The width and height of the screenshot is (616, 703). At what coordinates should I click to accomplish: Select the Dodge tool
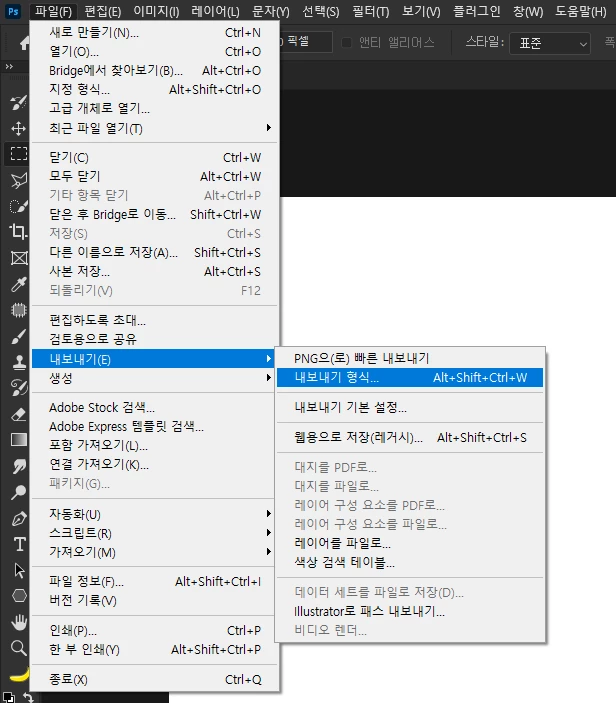(18, 492)
